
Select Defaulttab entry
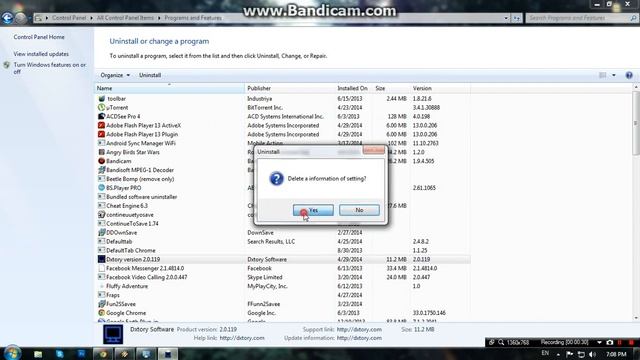[x=119, y=242]
